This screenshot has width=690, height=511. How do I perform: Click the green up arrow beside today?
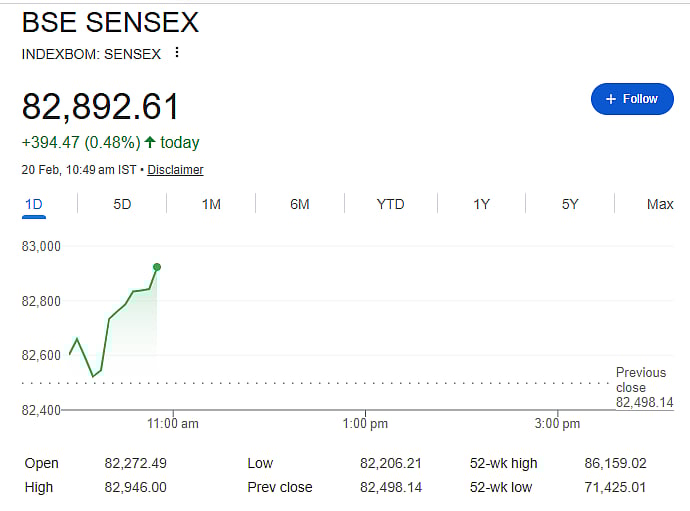[x=150, y=142]
